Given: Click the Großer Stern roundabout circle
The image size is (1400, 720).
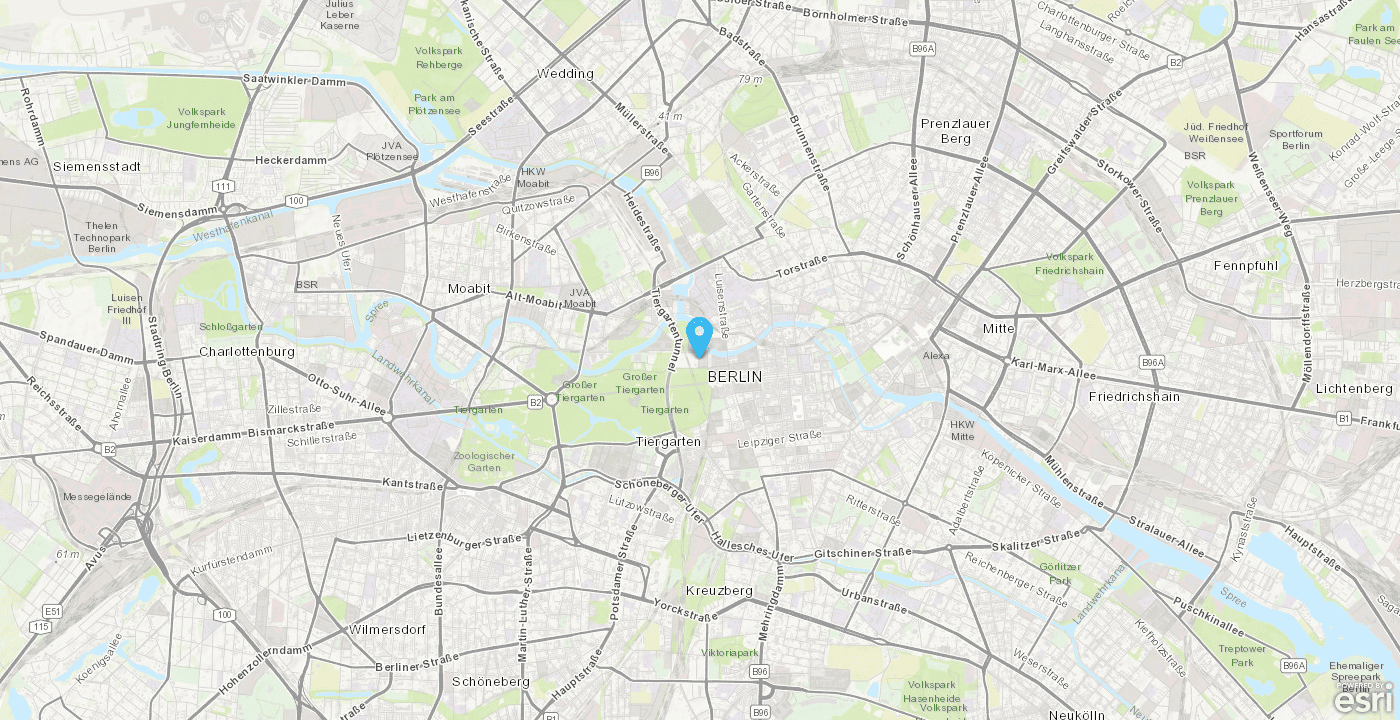Looking at the screenshot, I should [552, 399].
